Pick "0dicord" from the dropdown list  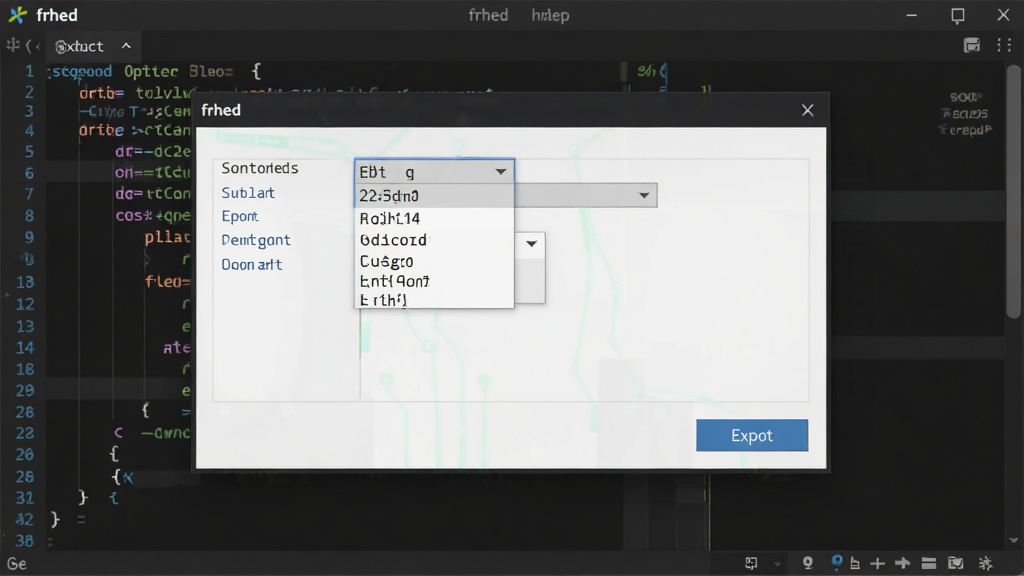pos(434,240)
